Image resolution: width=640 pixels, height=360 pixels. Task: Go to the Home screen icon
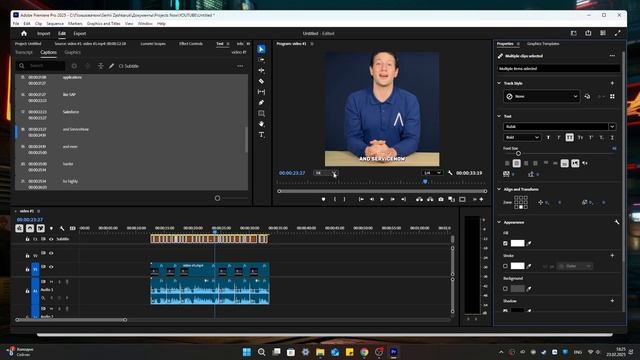(x=24, y=33)
